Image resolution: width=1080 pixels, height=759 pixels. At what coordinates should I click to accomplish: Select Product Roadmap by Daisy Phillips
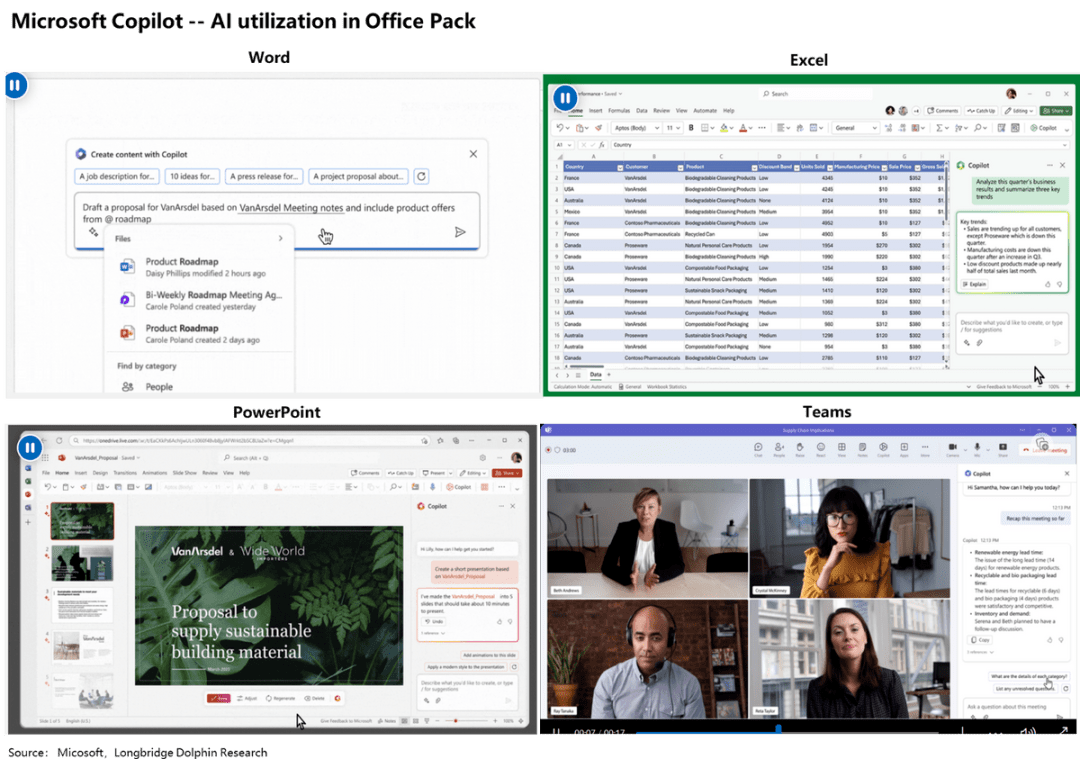tap(200, 267)
